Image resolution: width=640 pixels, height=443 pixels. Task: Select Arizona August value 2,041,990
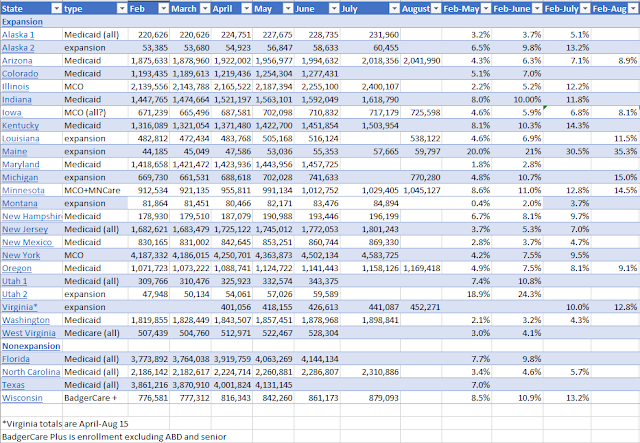coord(421,60)
